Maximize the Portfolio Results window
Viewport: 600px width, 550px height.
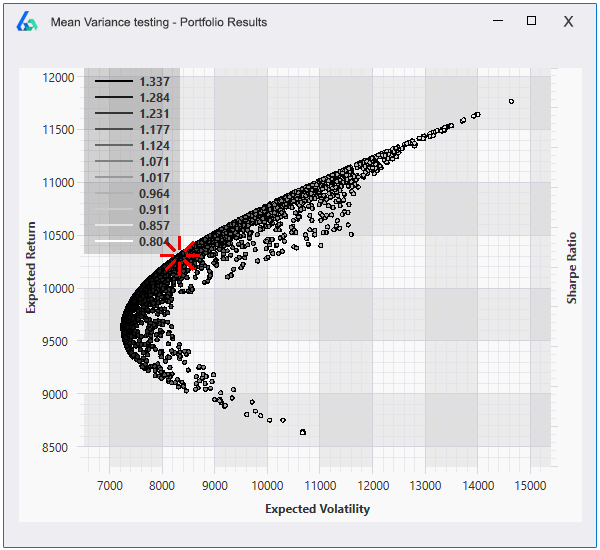(531, 21)
